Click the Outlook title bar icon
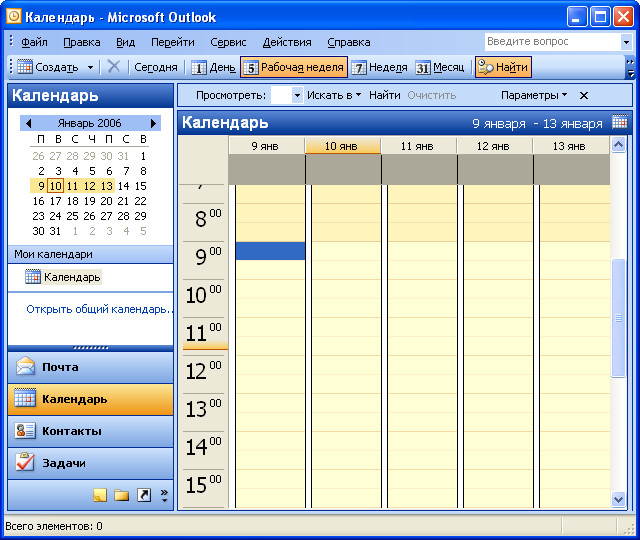Screen dimensions: 640x540 point(14,17)
